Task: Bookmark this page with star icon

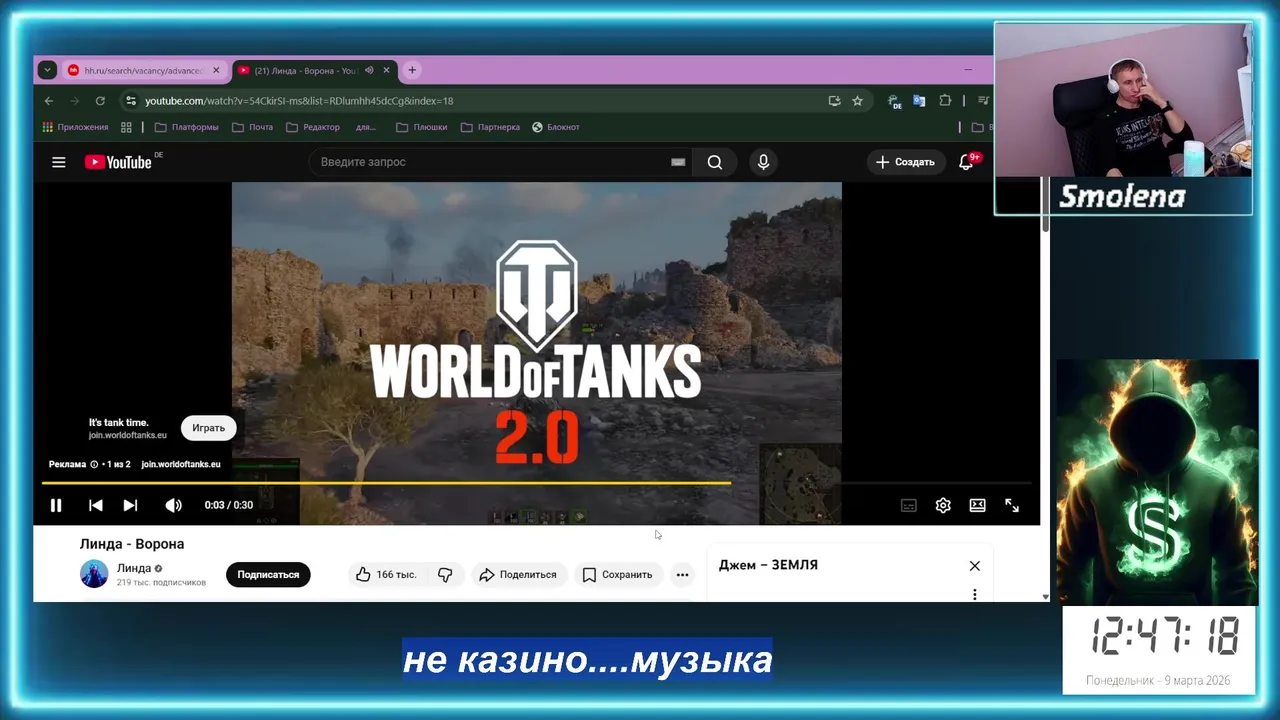Action: click(857, 101)
